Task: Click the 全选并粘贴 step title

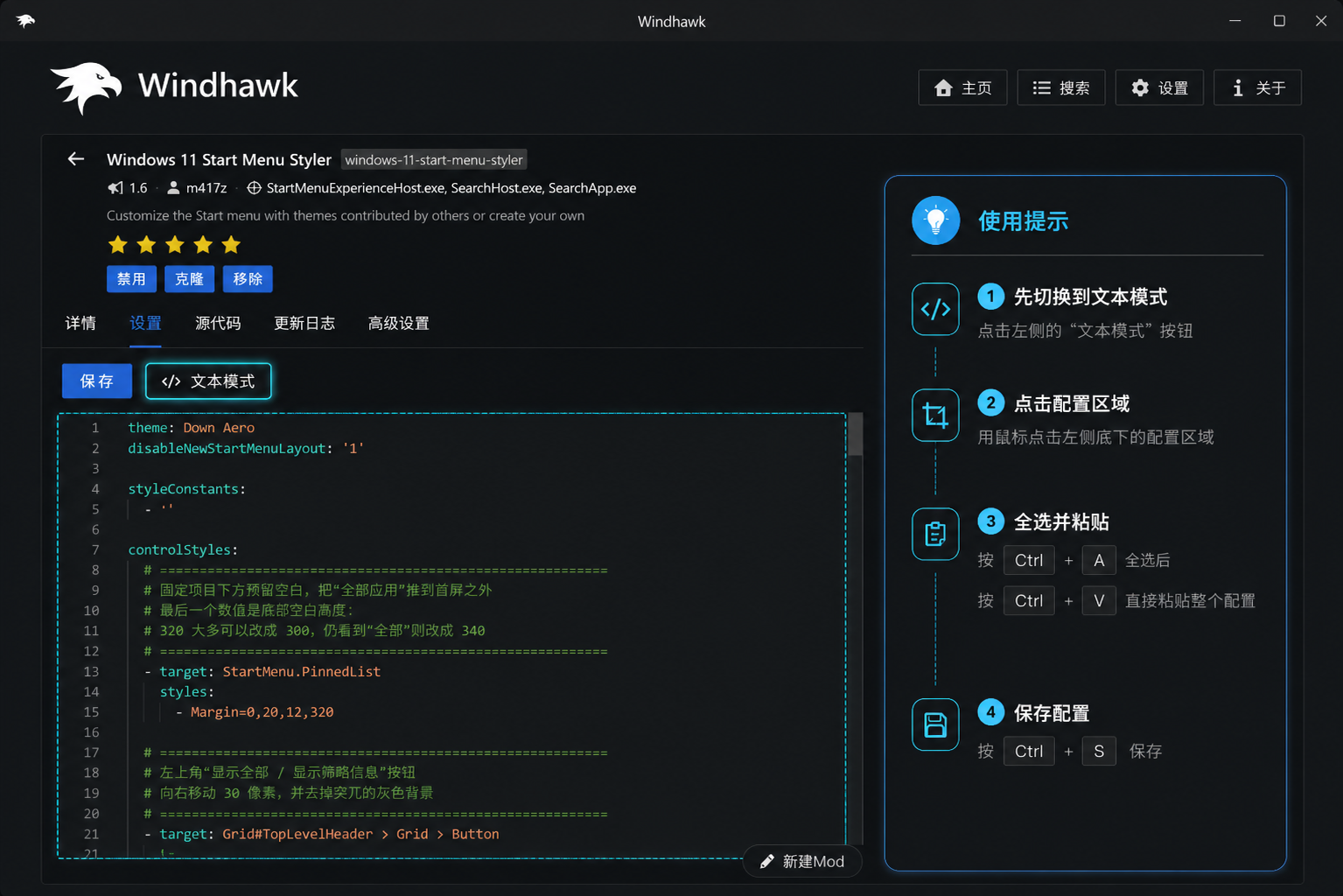Action: click(1061, 522)
